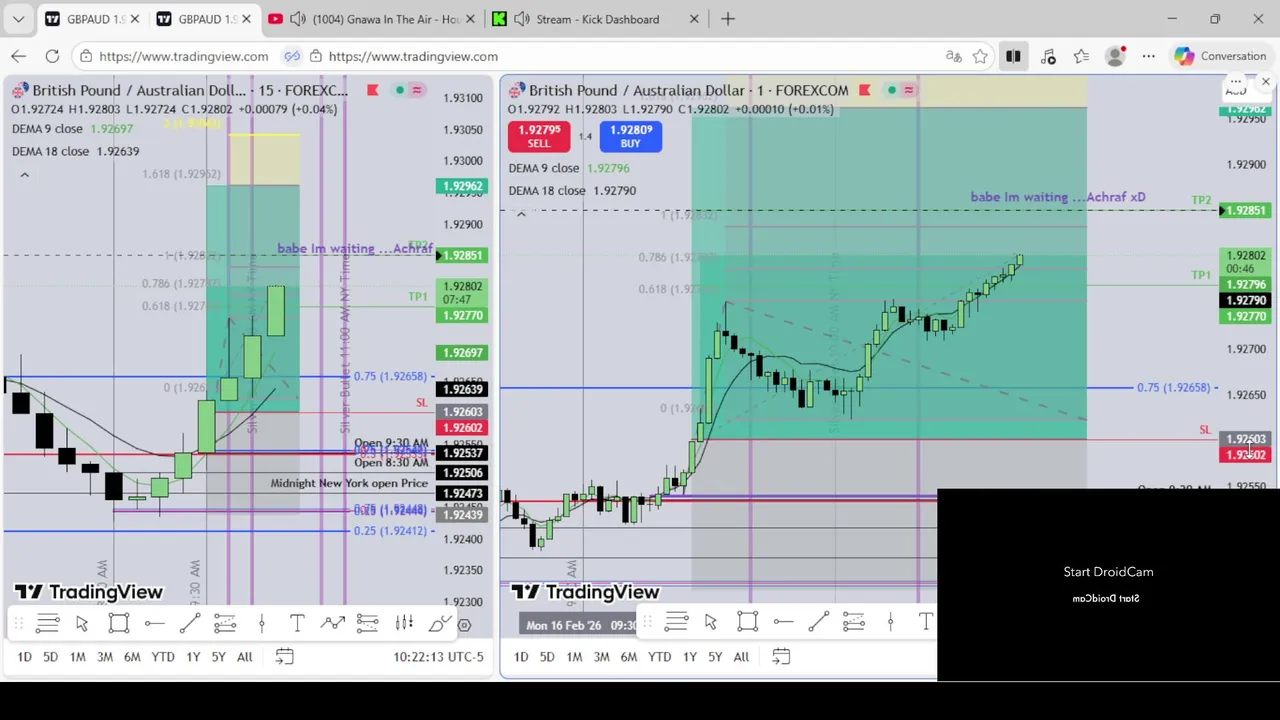This screenshot has height=720, width=1280.
Task: Set left chart range to 1D
Action: coord(24,657)
